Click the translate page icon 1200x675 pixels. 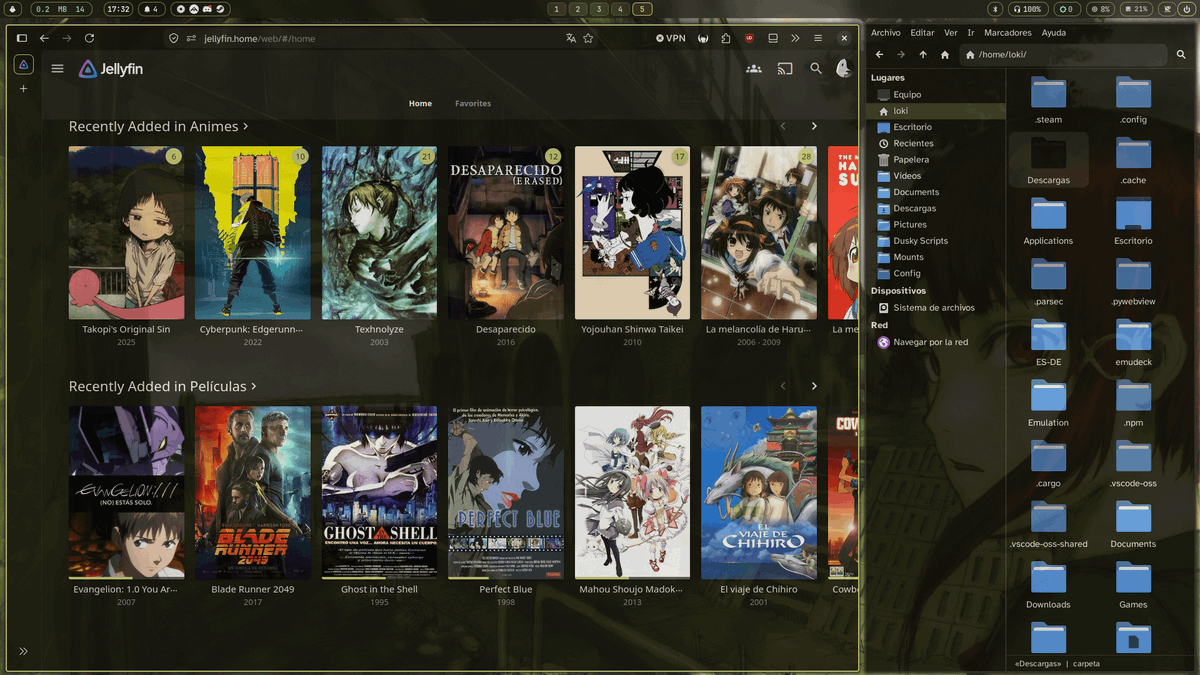click(x=571, y=38)
